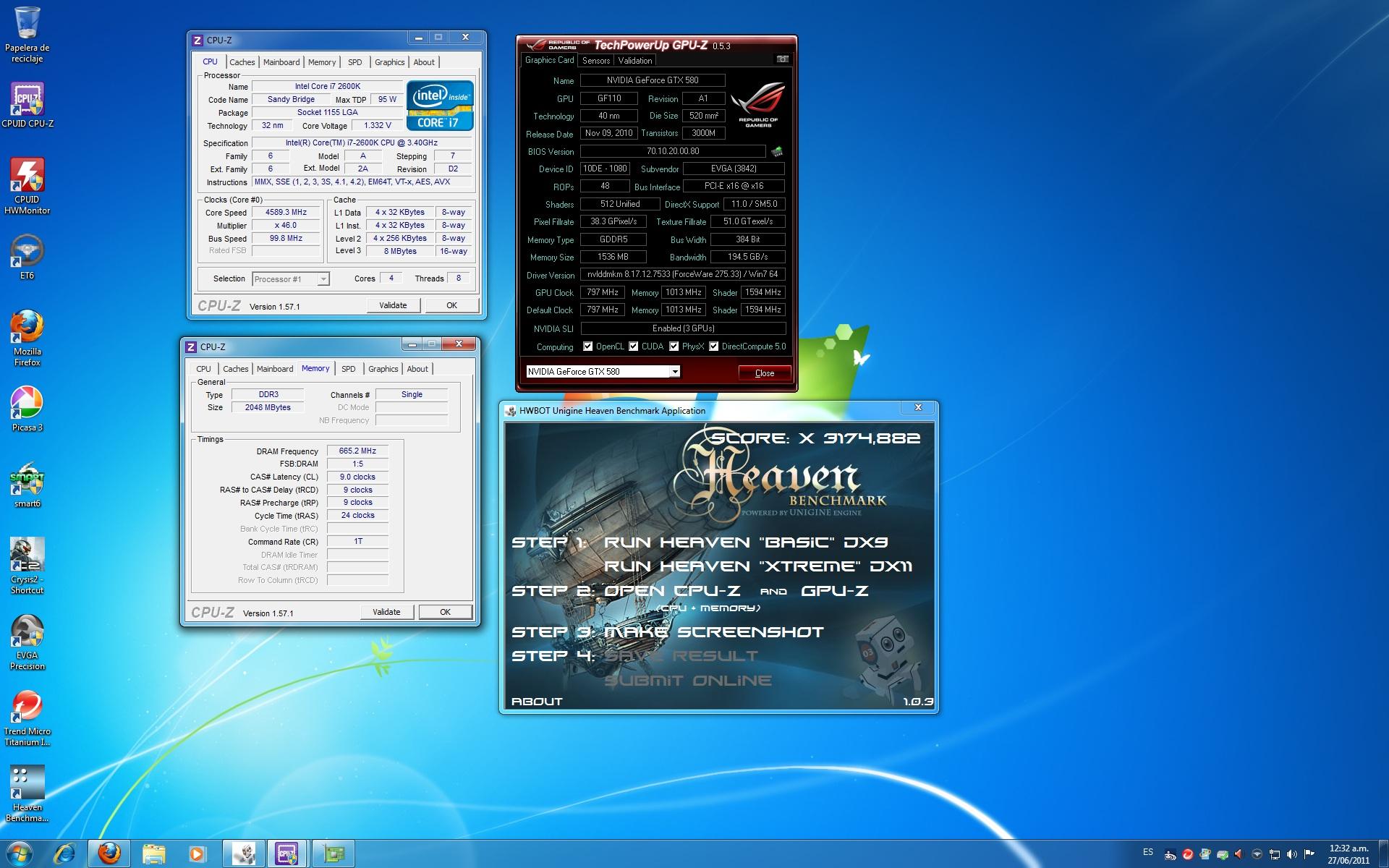
Task: Open Action Center flag tray icon
Action: [x=1309, y=854]
